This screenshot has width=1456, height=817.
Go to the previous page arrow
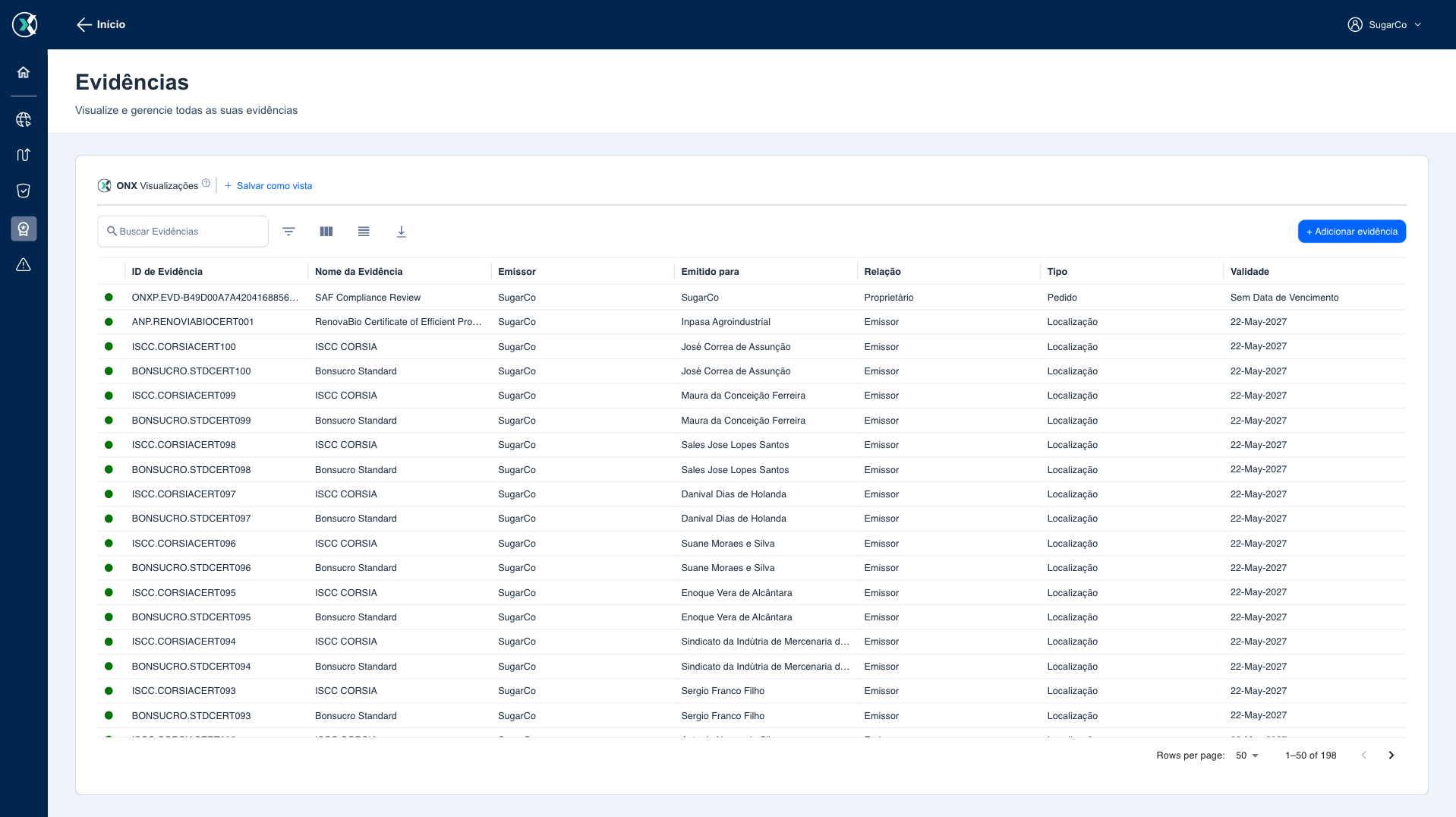click(x=1364, y=755)
